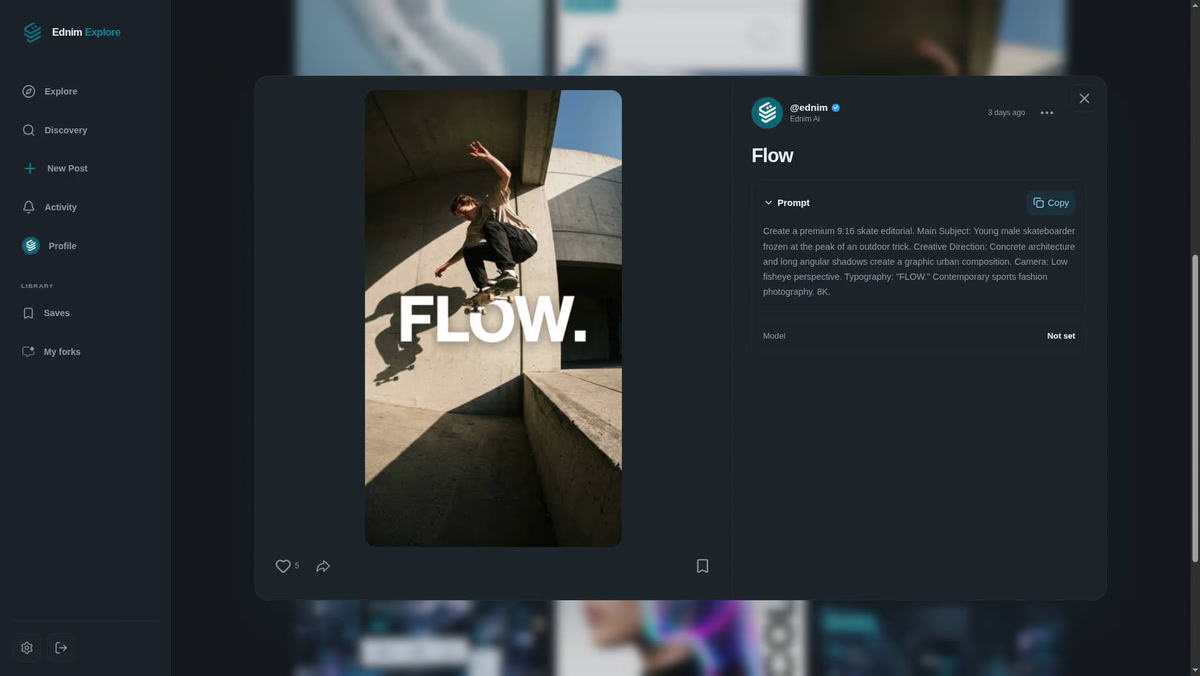
Task: Click the Flow post title
Action: [x=772, y=156]
